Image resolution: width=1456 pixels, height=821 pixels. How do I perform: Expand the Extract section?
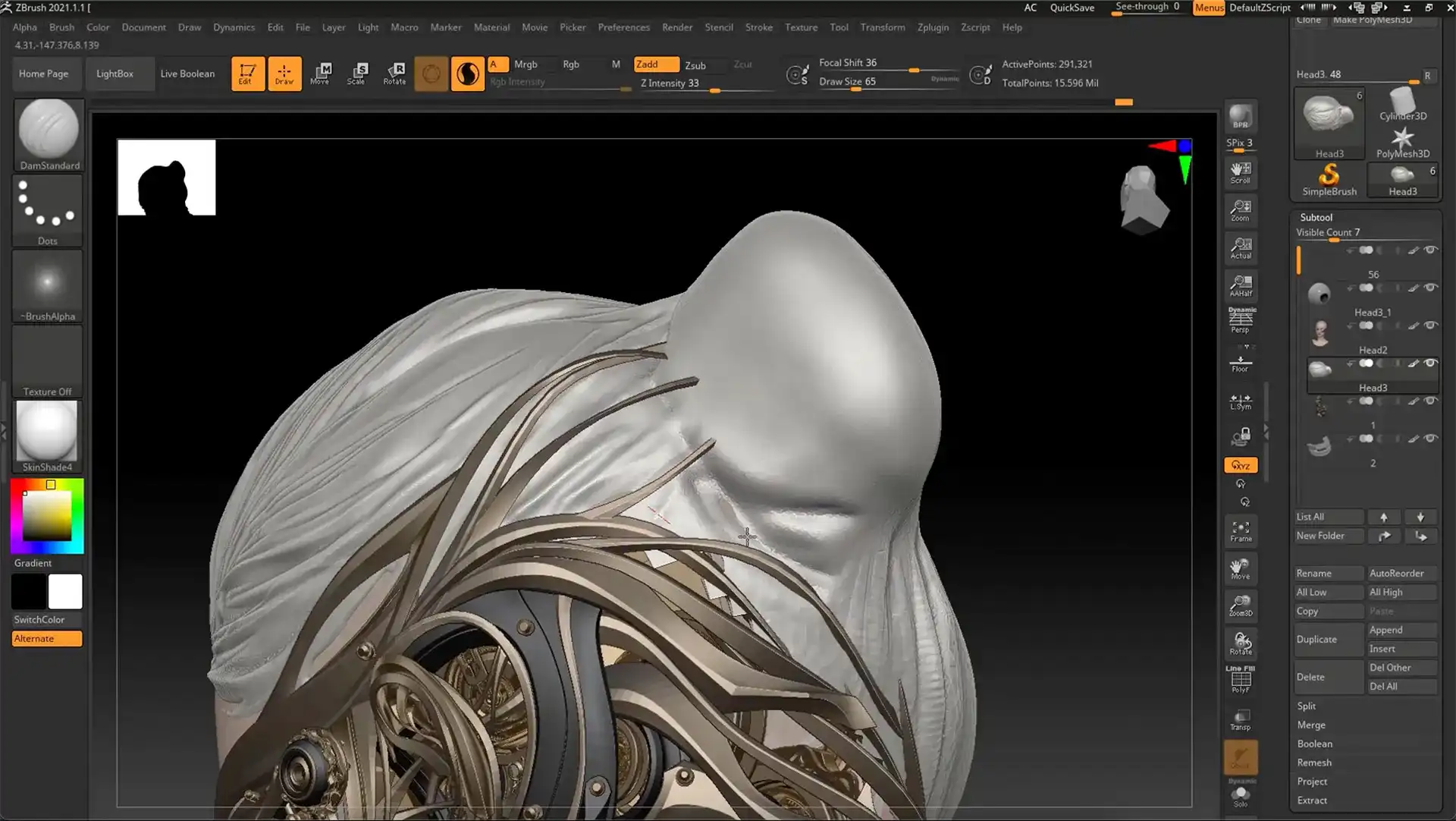click(1311, 801)
